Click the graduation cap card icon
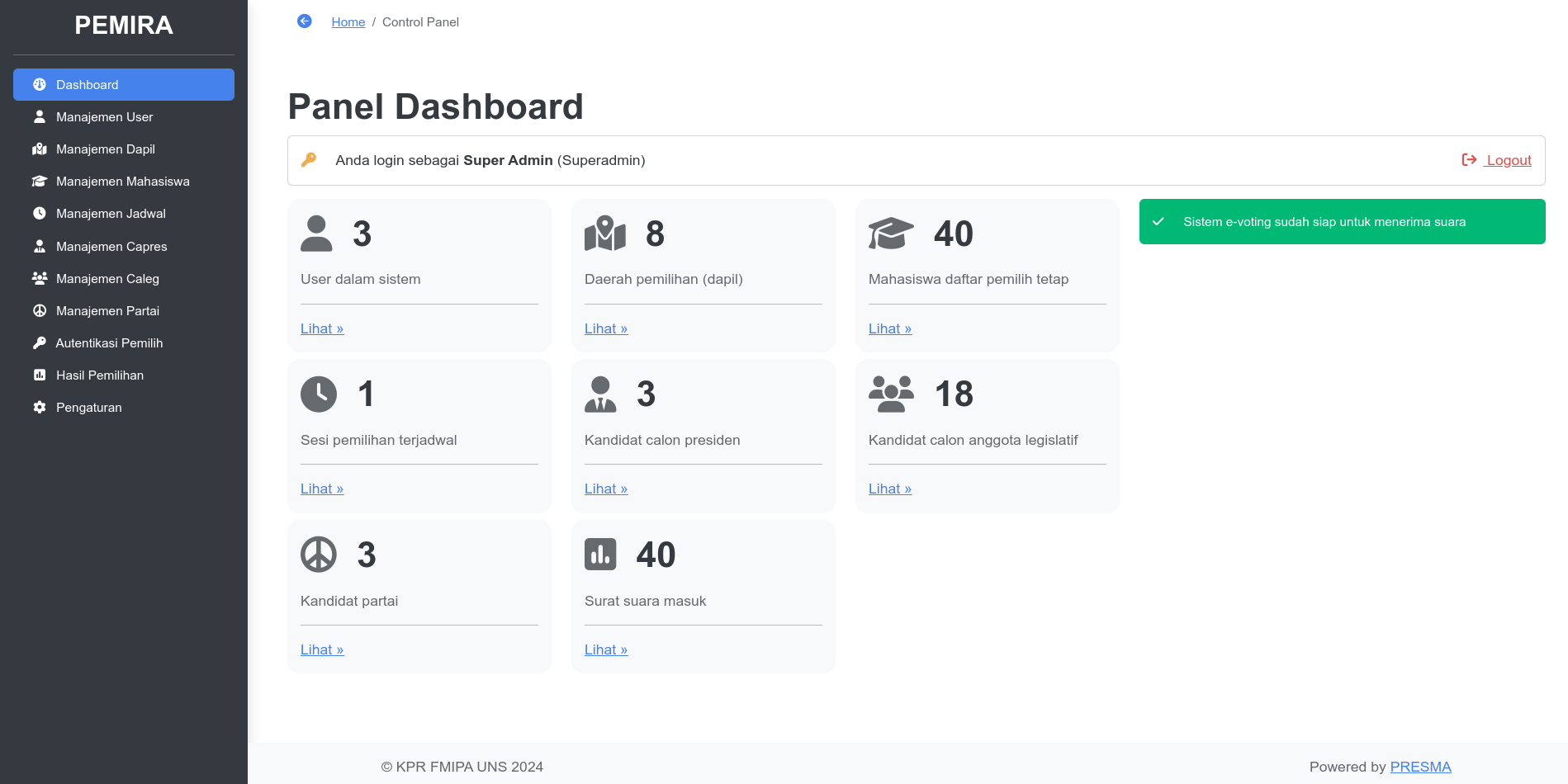The image size is (1568, 784). click(x=891, y=234)
